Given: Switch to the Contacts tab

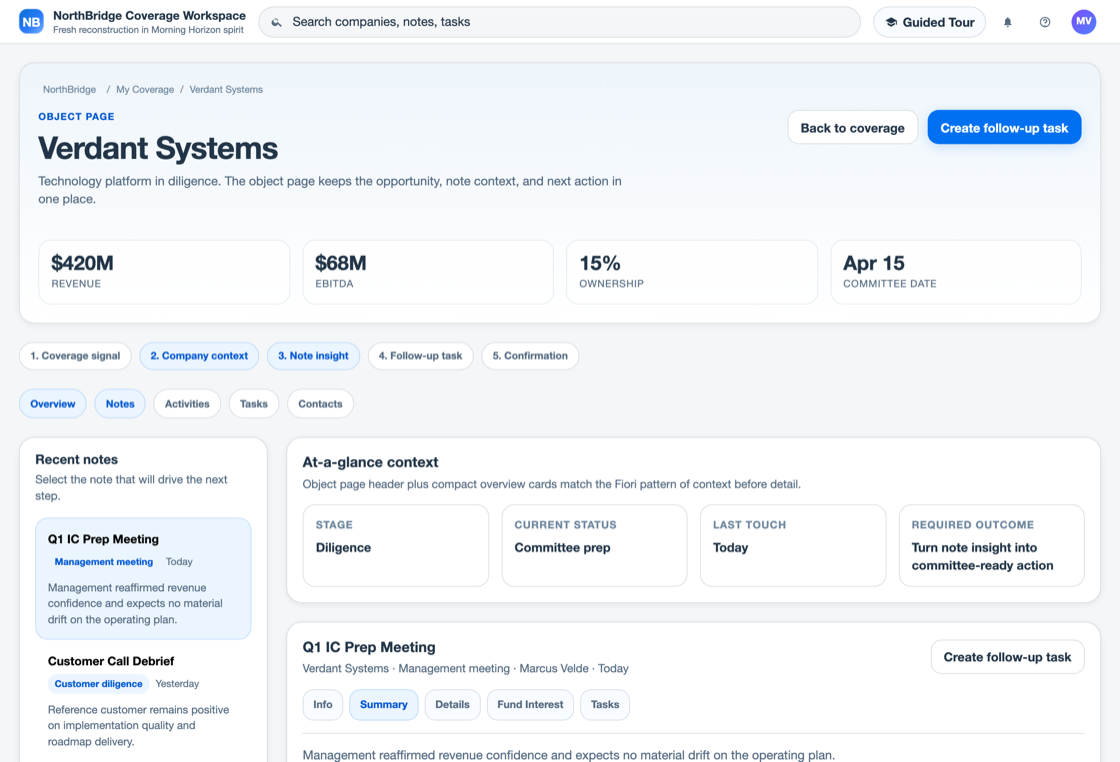Looking at the screenshot, I should click(320, 403).
